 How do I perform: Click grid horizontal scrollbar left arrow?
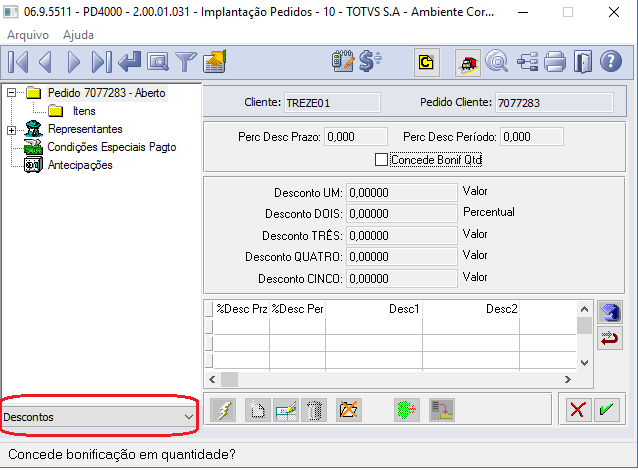point(212,380)
